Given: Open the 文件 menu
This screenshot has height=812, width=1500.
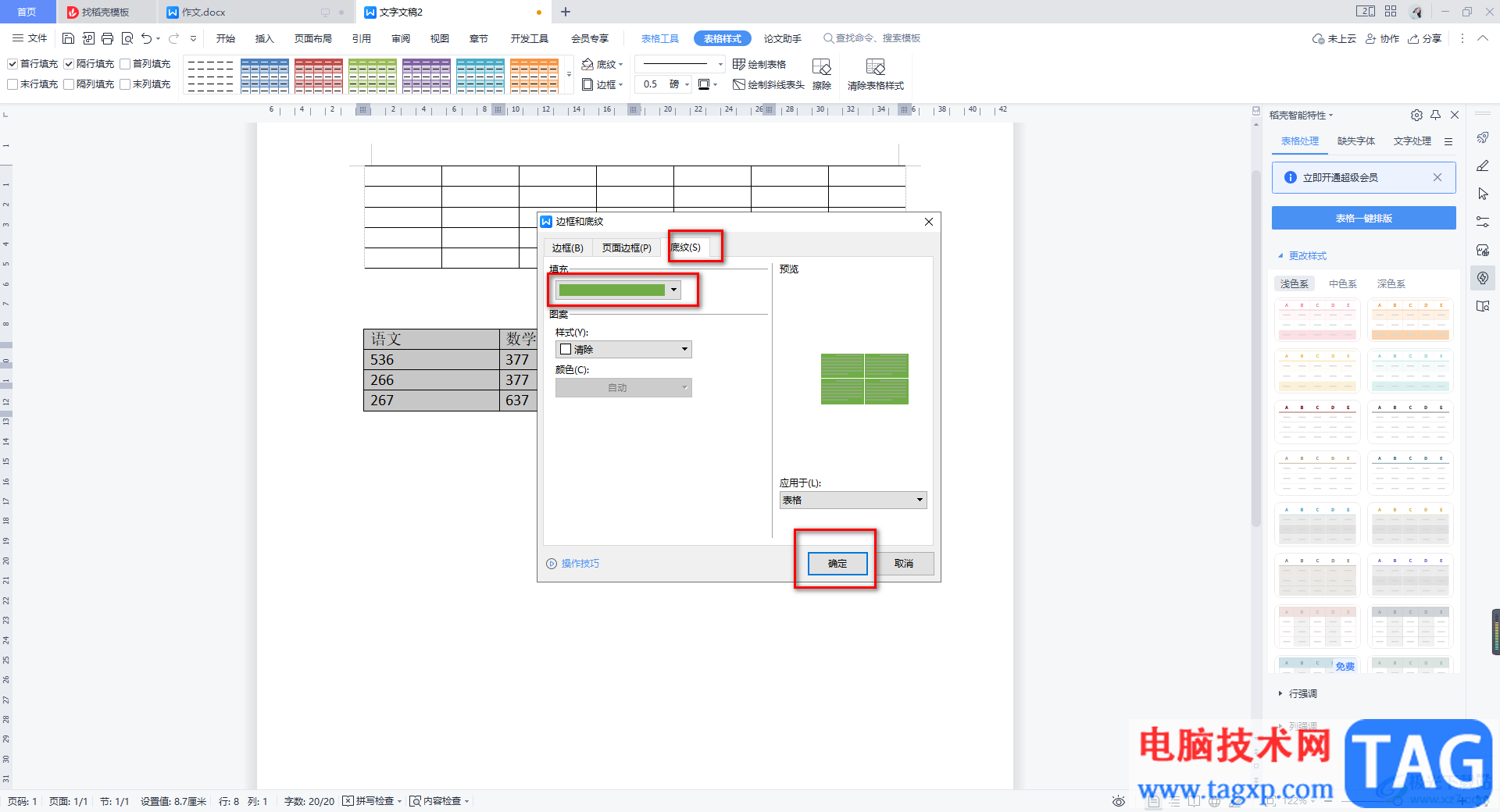Looking at the screenshot, I should point(30,38).
